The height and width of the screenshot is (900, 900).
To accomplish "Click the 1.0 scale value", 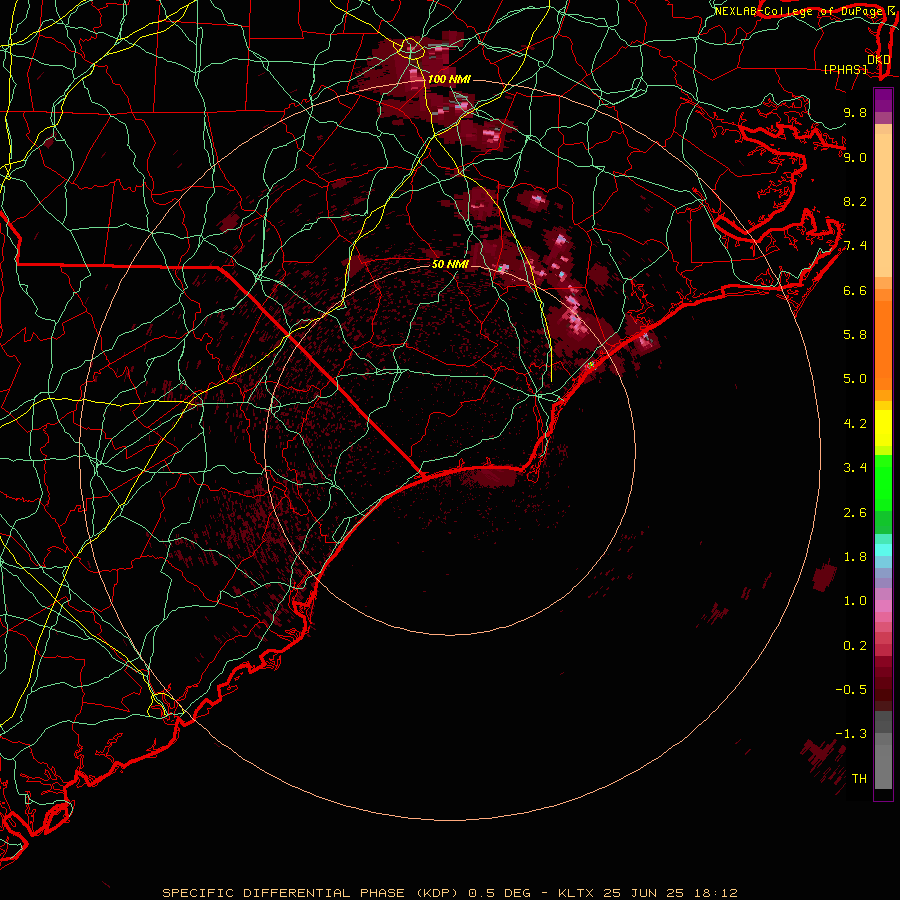I will (x=855, y=601).
